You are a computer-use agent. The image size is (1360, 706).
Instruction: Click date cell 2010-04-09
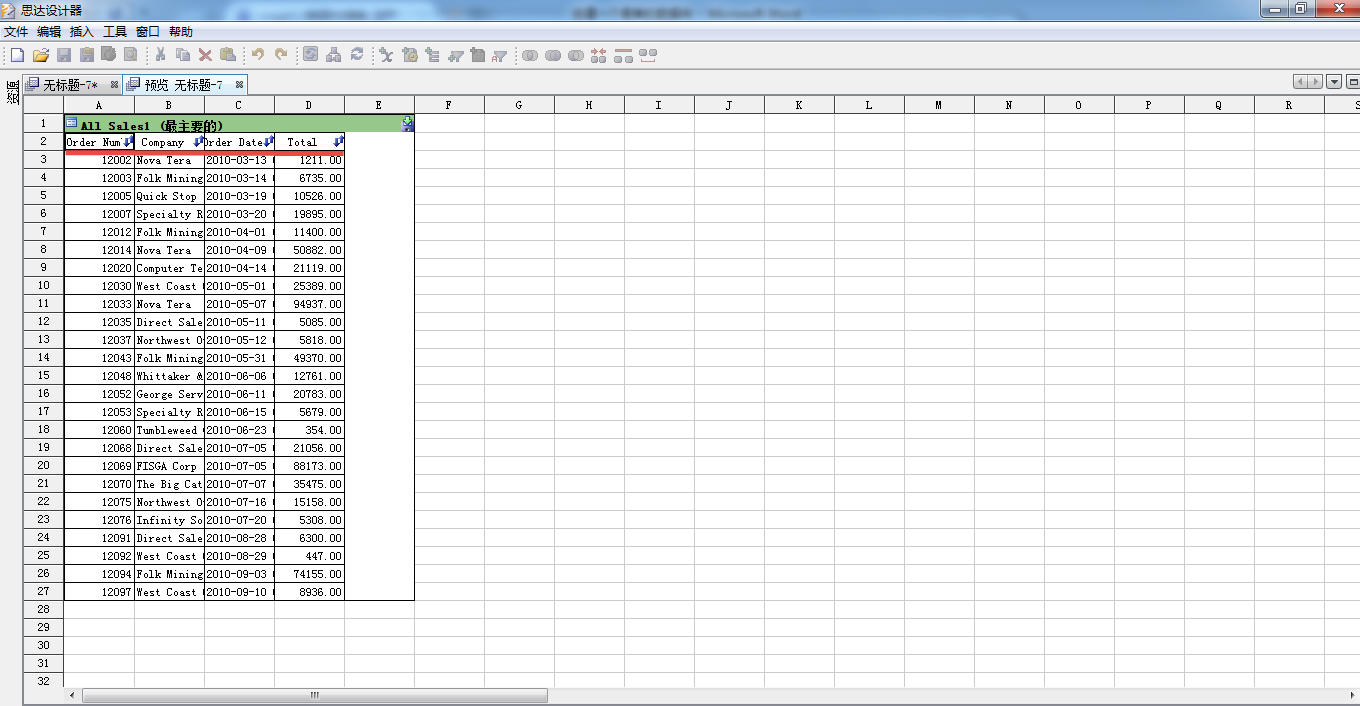239,250
